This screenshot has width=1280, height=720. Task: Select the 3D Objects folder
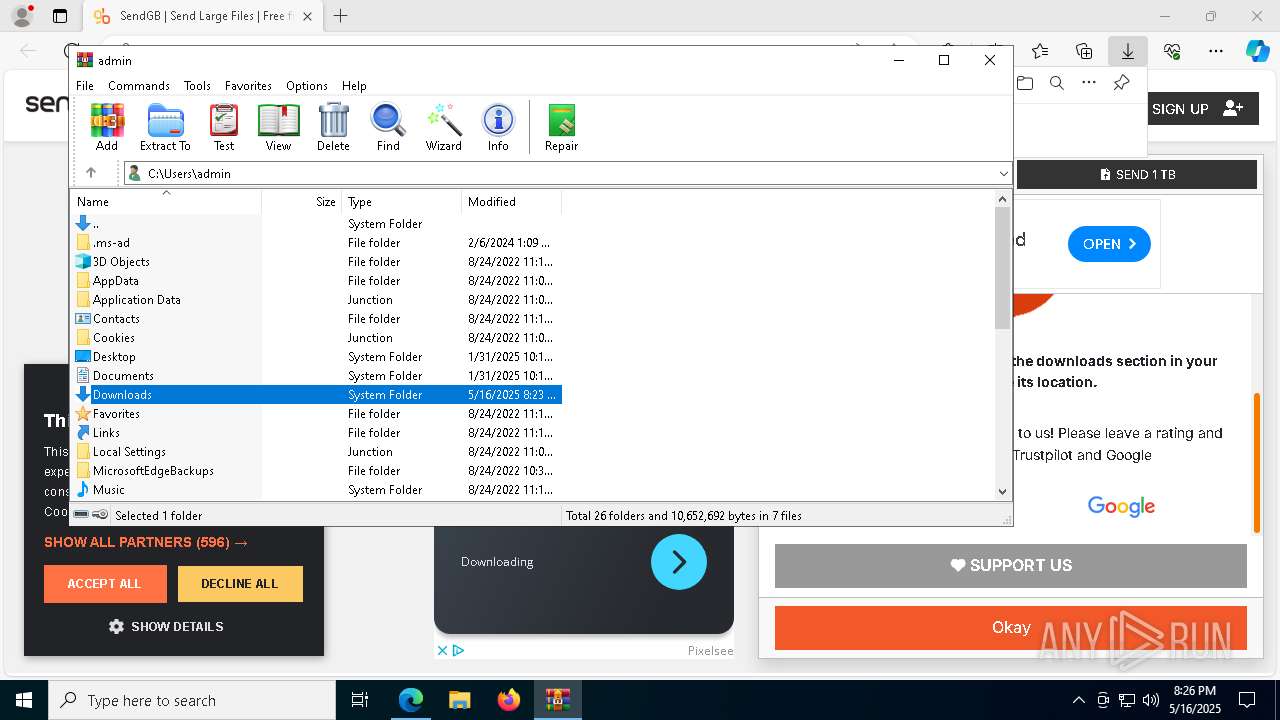(317, 262)
